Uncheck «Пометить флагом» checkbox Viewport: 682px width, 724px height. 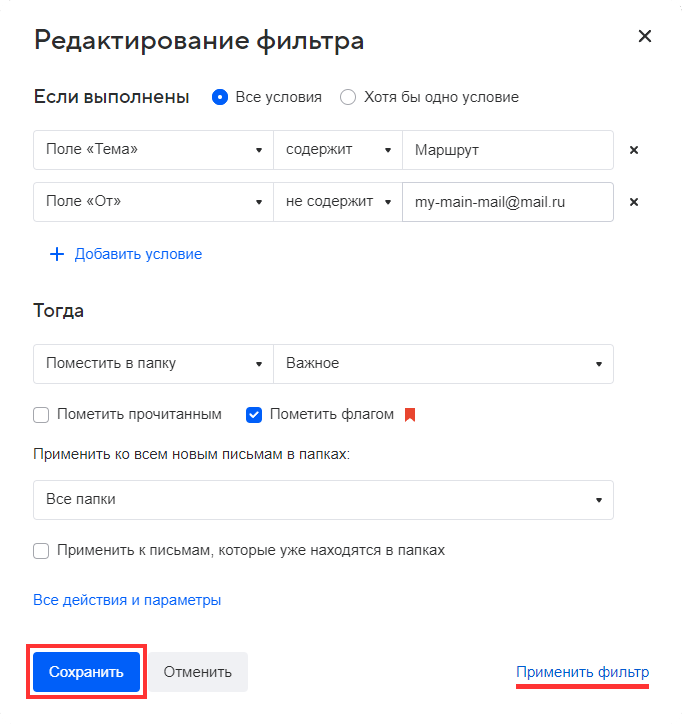pyautogui.click(x=254, y=414)
